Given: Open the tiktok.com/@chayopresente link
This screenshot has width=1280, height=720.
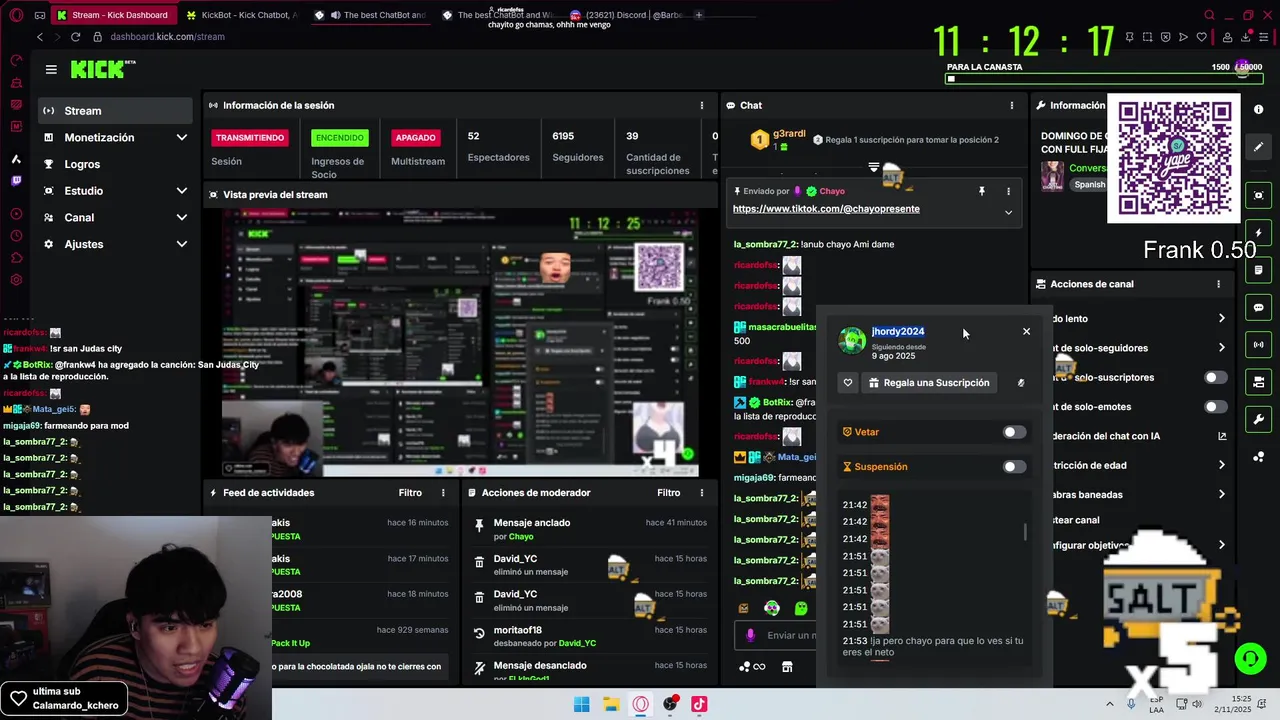Looking at the screenshot, I should pos(826,209).
